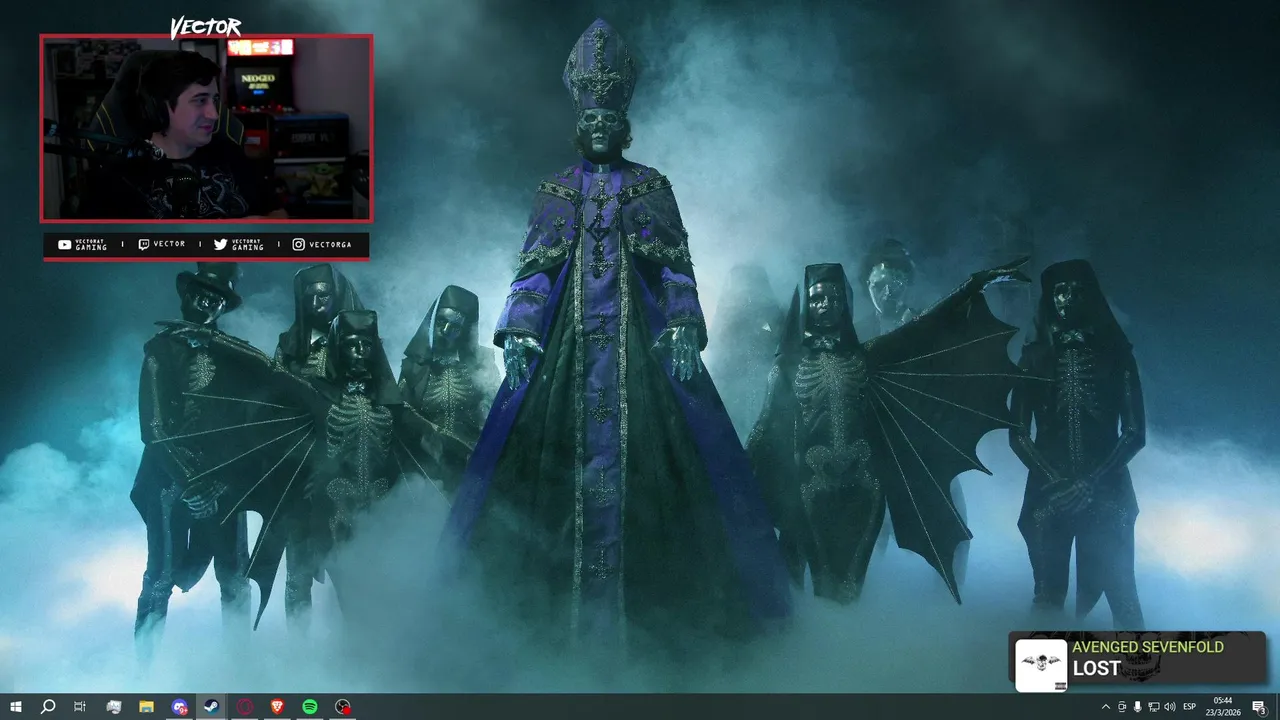Click the microphone tray icon
This screenshot has height=720, width=1280.
pyautogui.click(x=1138, y=707)
